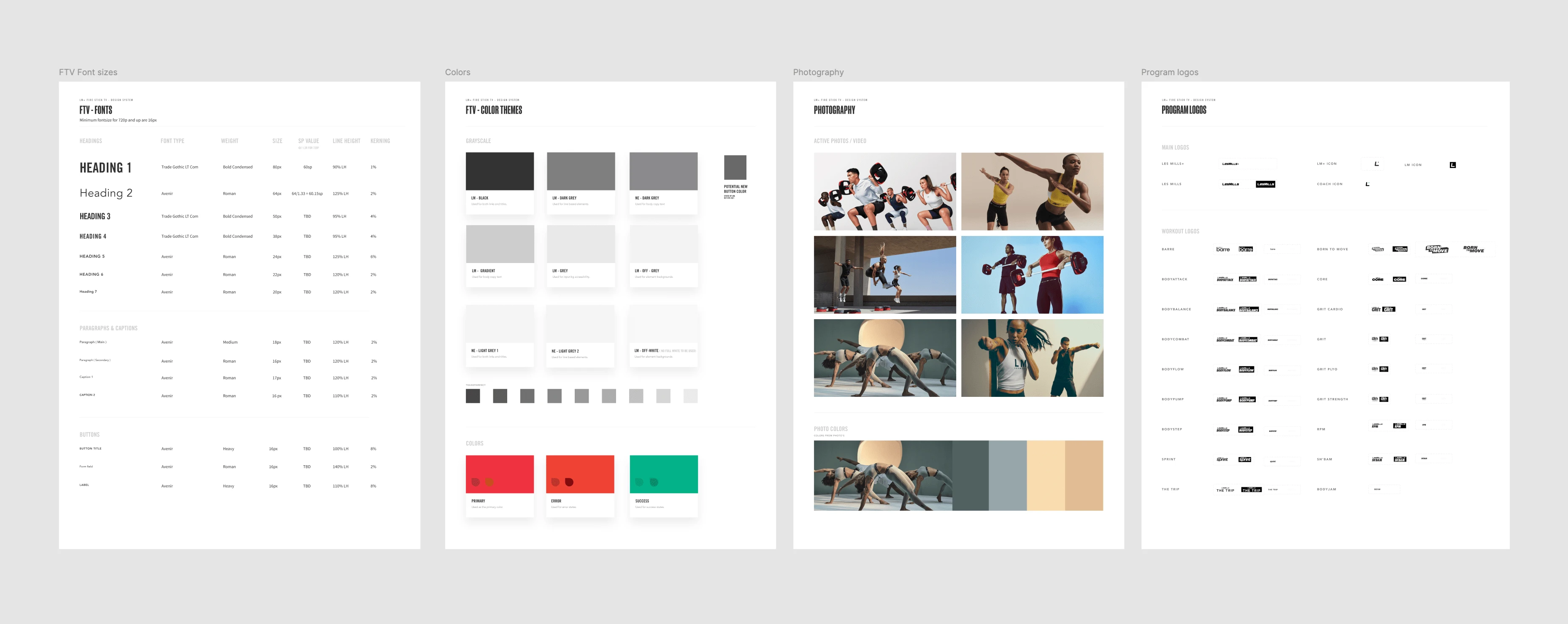The image size is (1568, 624).
Task: Click the Photography frame title
Action: pos(818,72)
